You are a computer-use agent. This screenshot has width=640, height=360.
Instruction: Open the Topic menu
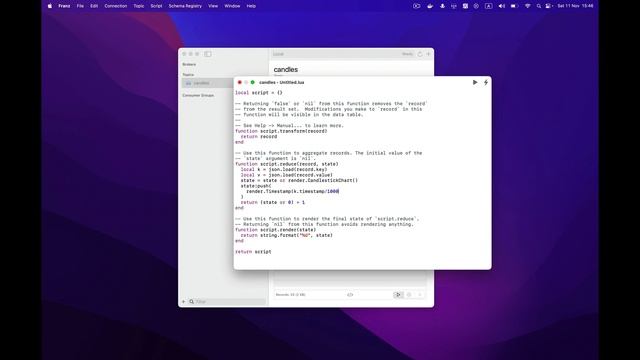[139, 6]
